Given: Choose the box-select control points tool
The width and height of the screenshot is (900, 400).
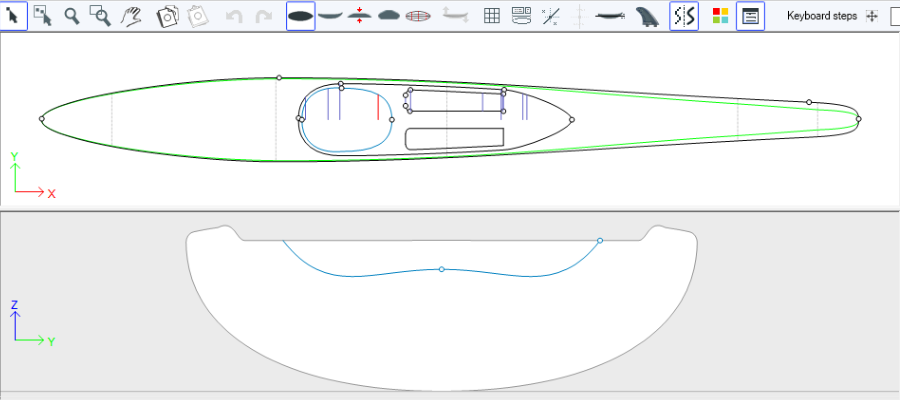Looking at the screenshot, I should click(42, 16).
